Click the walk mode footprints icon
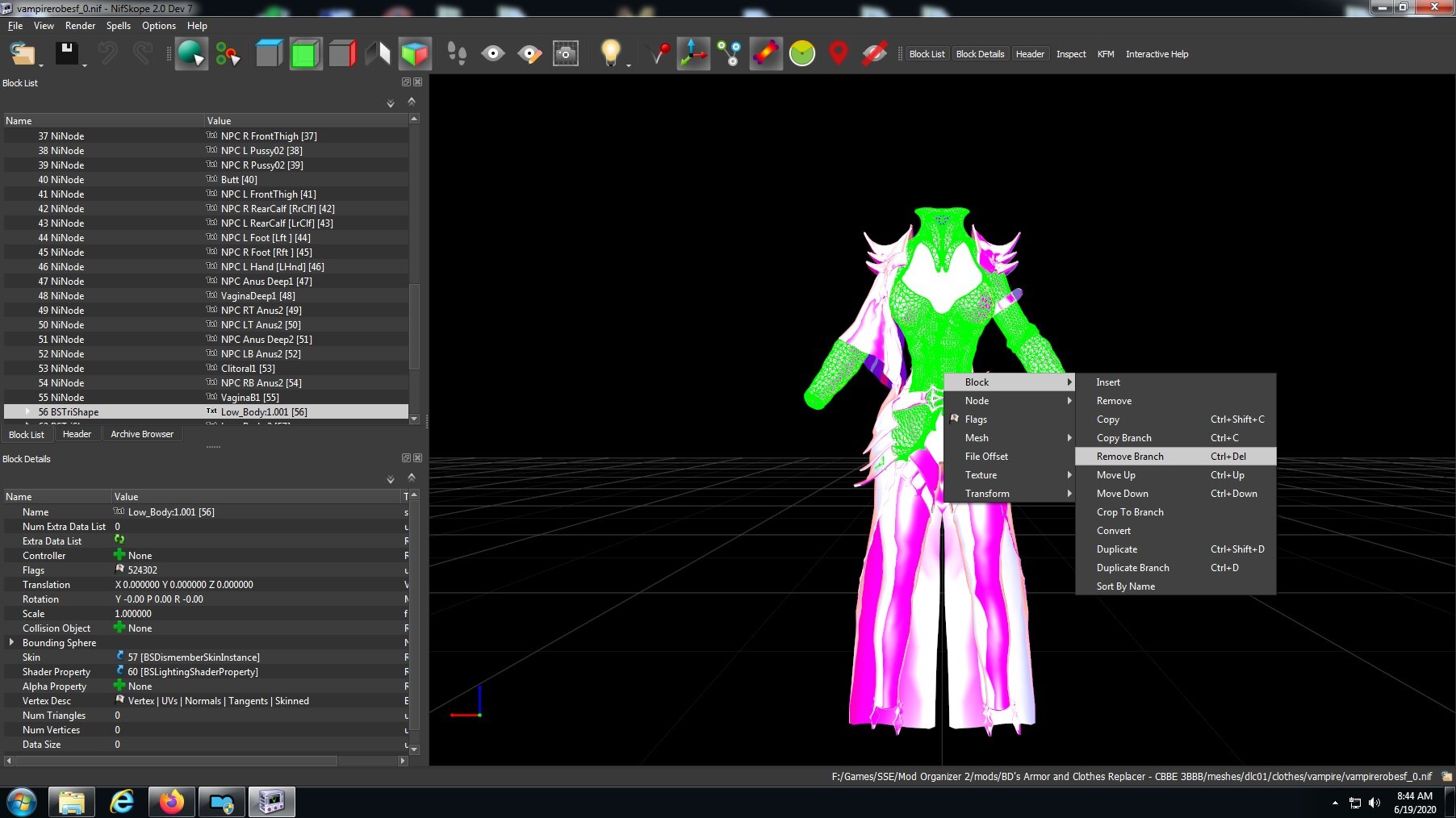 pos(457,54)
